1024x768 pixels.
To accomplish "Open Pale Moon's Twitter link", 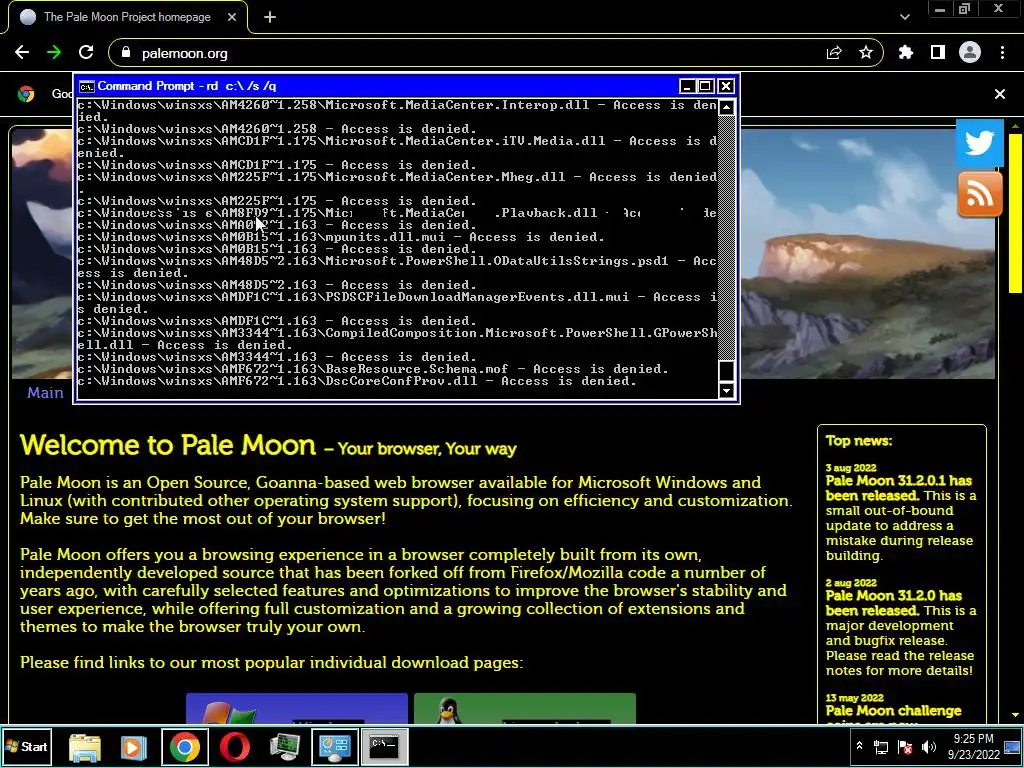I will coord(980,142).
